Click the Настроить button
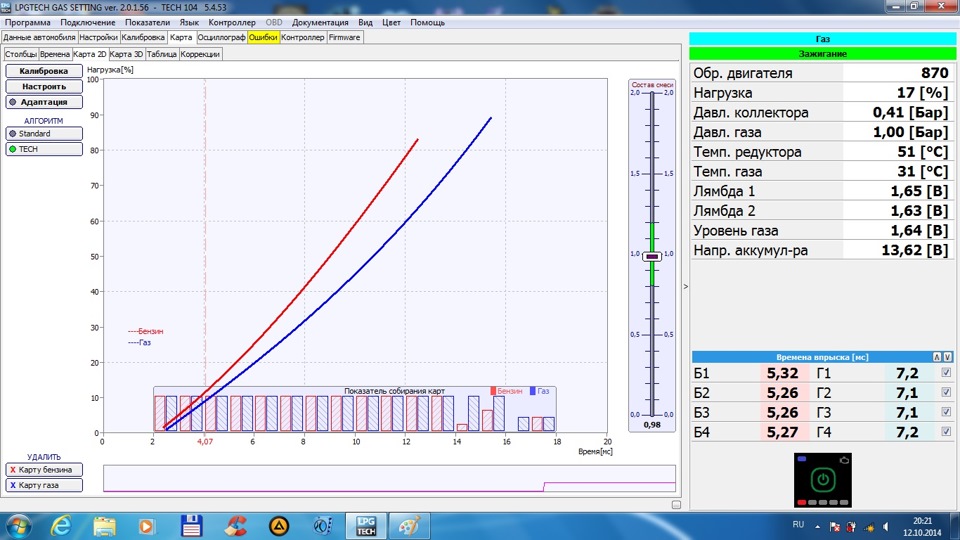This screenshot has width=960, height=540. (44, 86)
